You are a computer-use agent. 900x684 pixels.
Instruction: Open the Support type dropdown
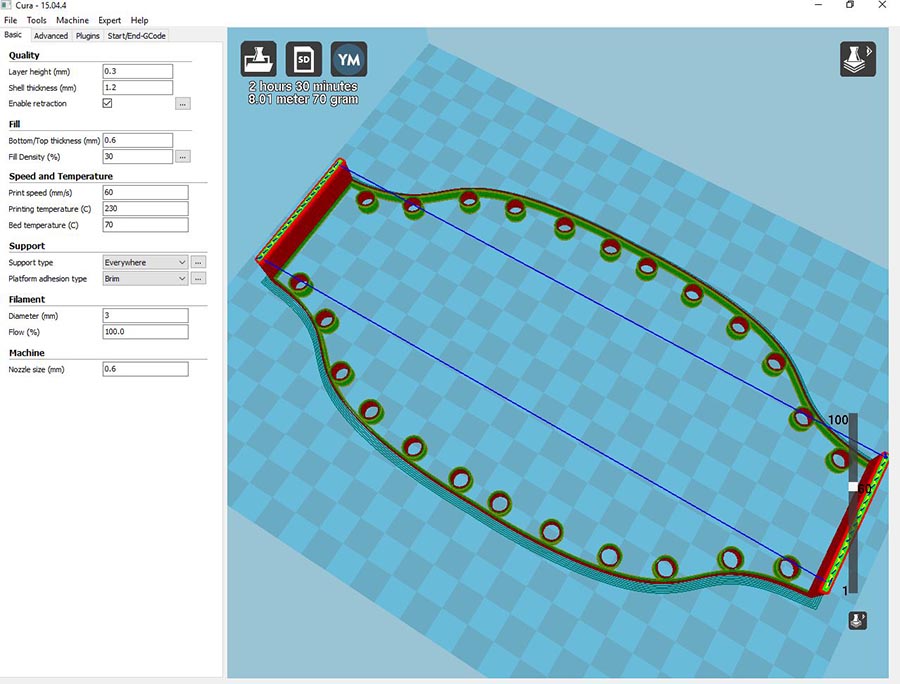pyautogui.click(x=145, y=262)
